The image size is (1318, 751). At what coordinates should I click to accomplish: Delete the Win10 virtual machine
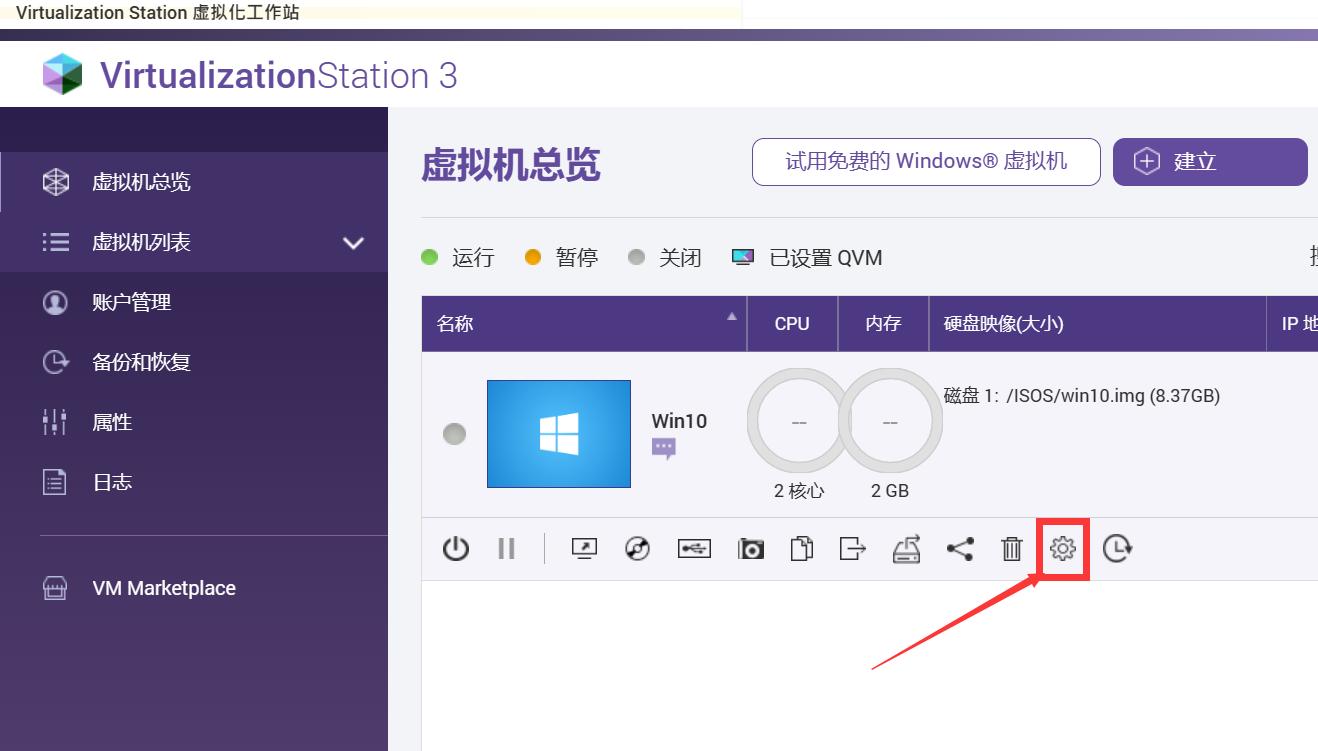click(1012, 548)
